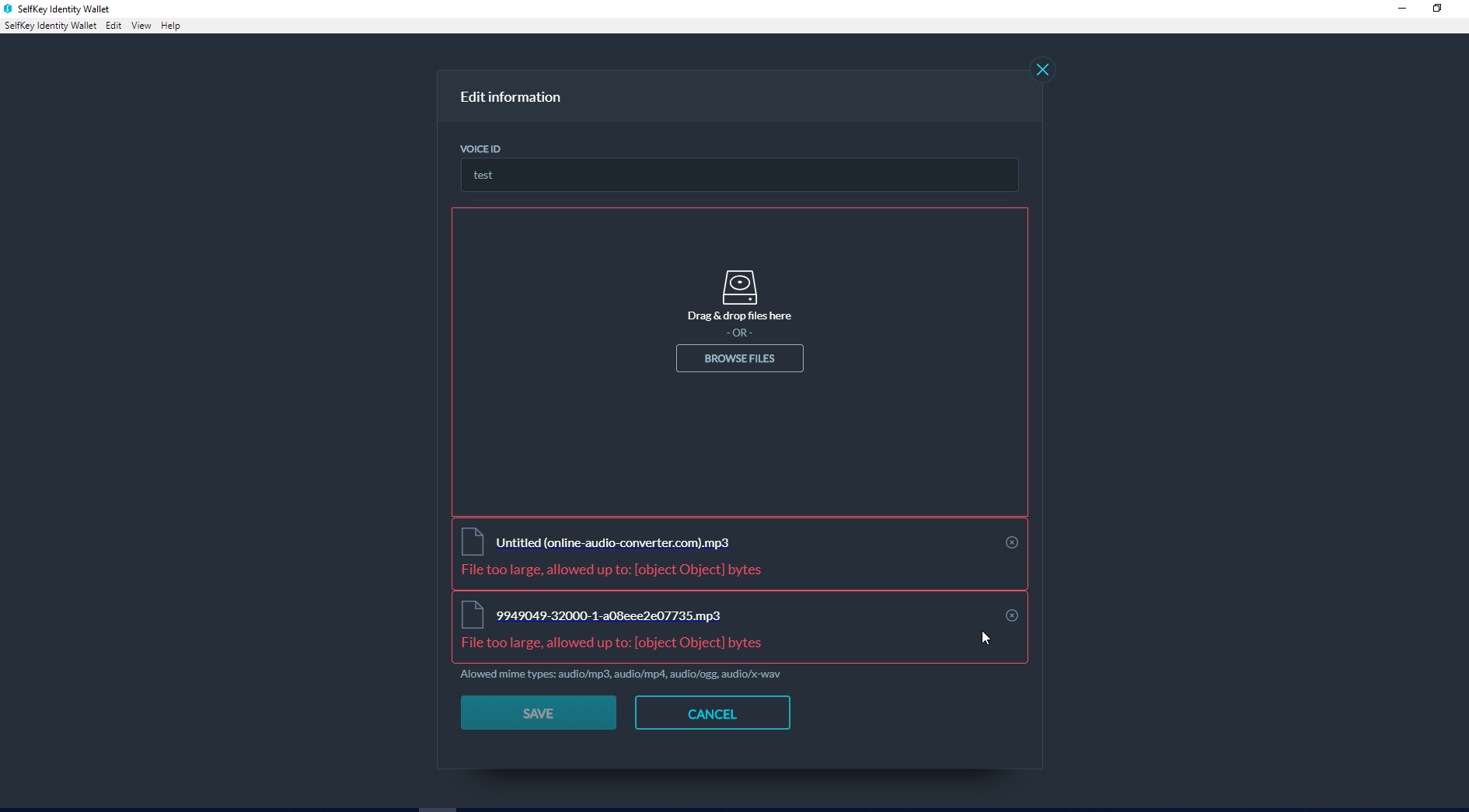Open the View menu

click(x=141, y=26)
